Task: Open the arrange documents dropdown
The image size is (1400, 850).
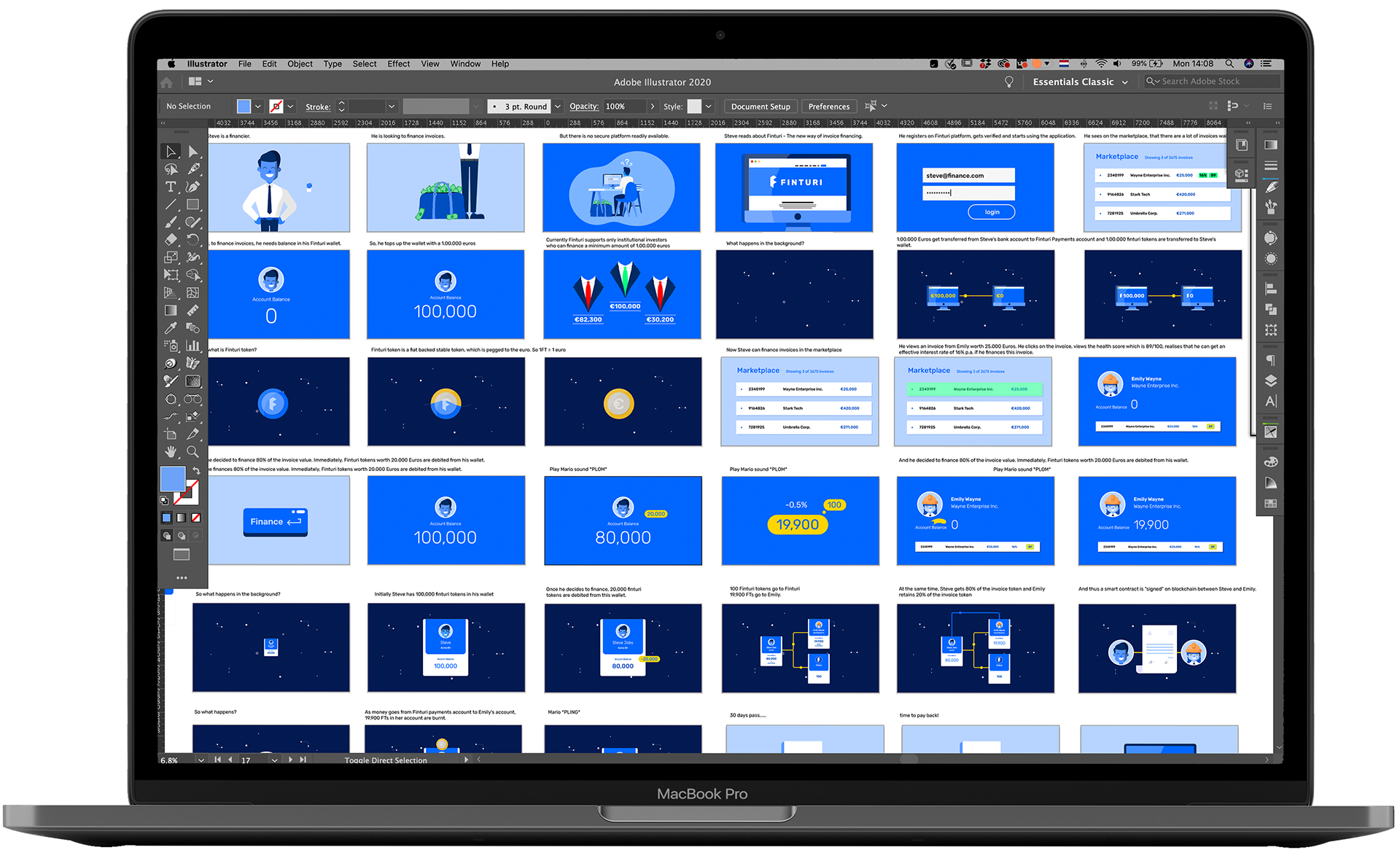Action: [x=201, y=82]
